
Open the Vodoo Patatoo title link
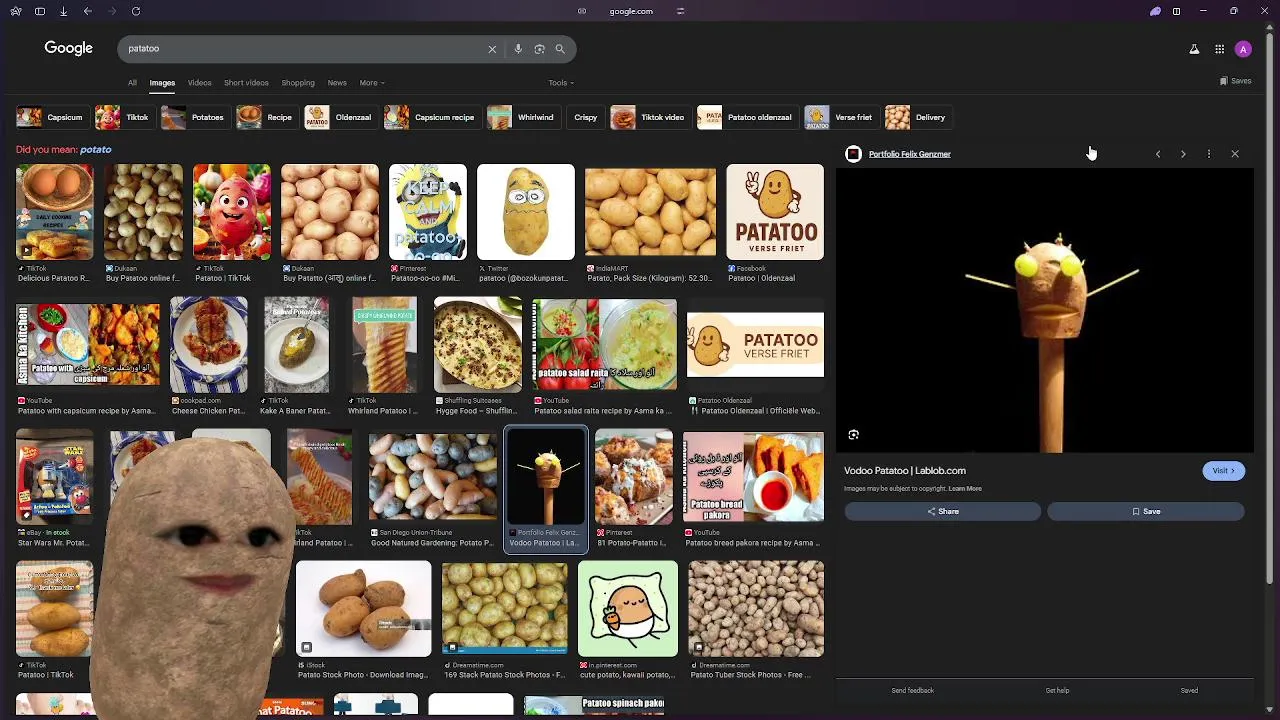tap(905, 471)
